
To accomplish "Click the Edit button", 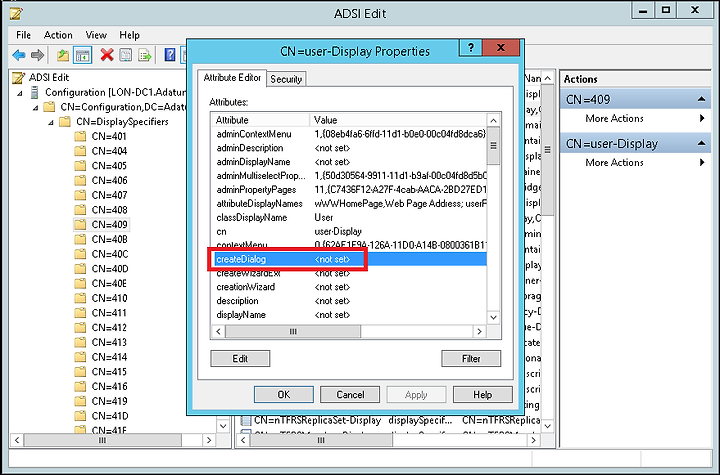I will coord(240,358).
